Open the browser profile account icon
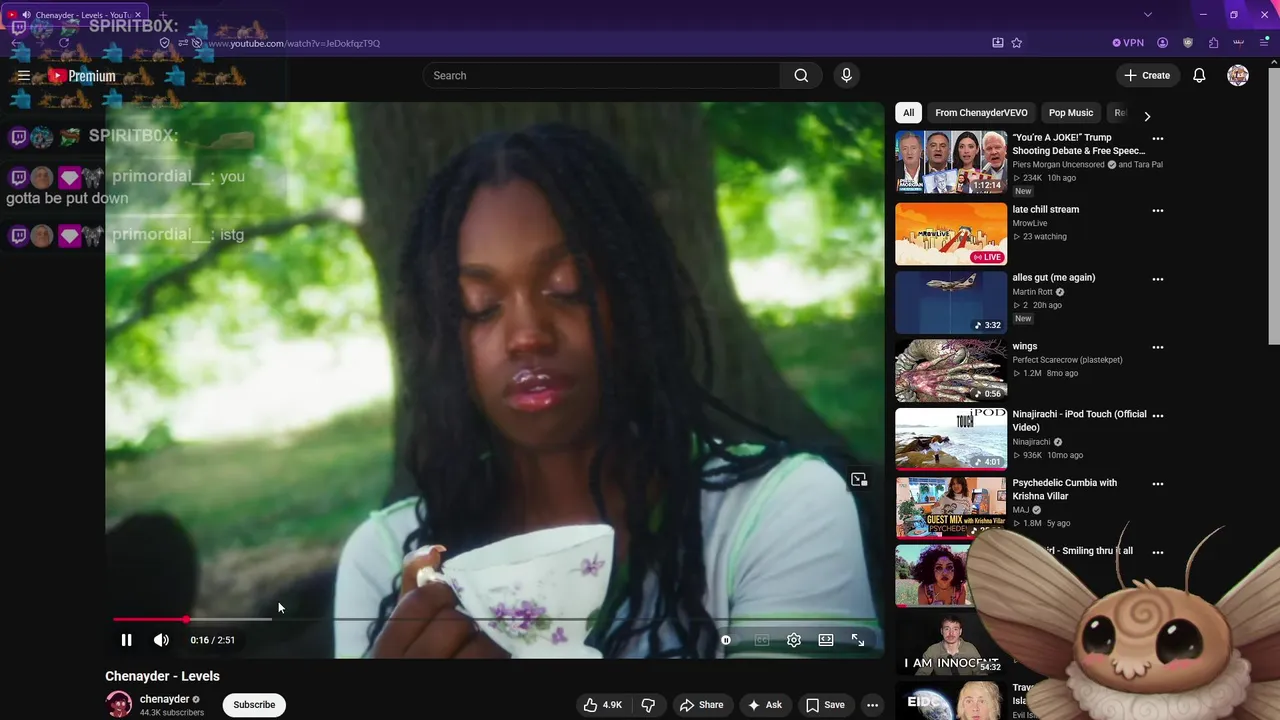Image resolution: width=1280 pixels, height=720 pixels. [1163, 43]
